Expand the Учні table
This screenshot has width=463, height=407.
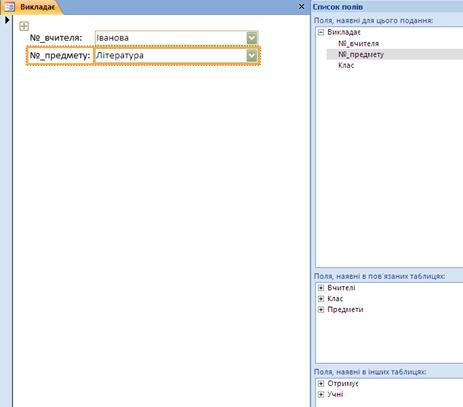(321, 395)
